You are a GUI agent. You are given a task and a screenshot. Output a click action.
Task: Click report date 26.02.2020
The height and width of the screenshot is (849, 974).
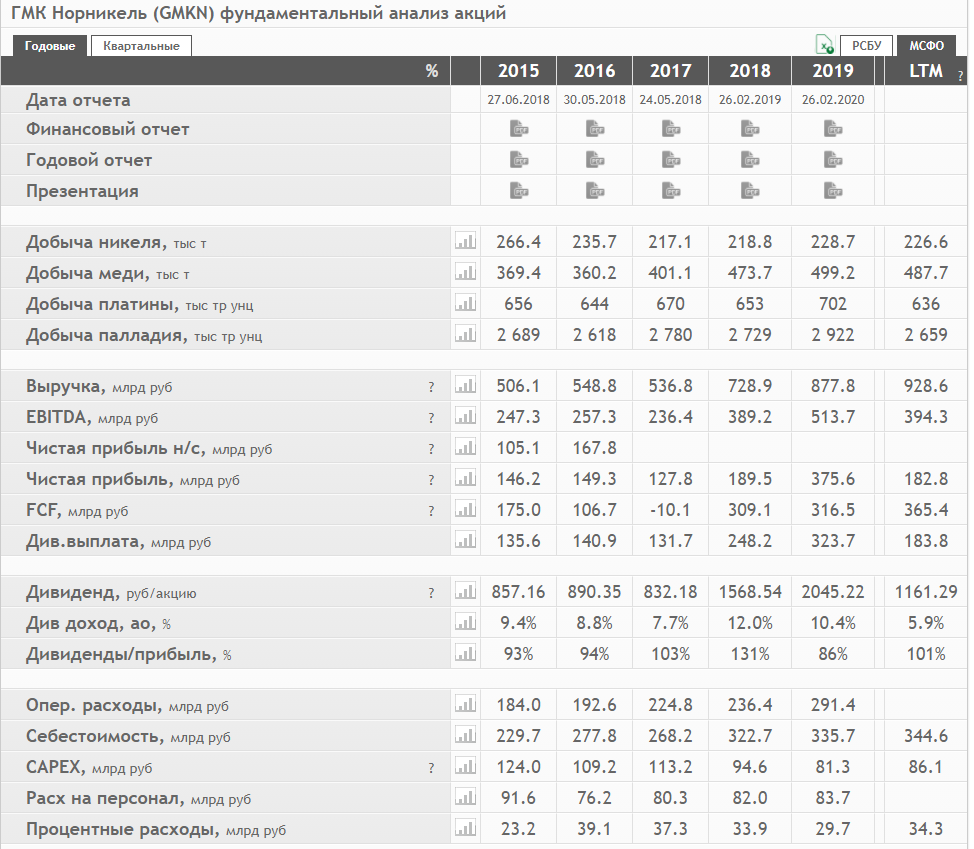click(x=833, y=99)
